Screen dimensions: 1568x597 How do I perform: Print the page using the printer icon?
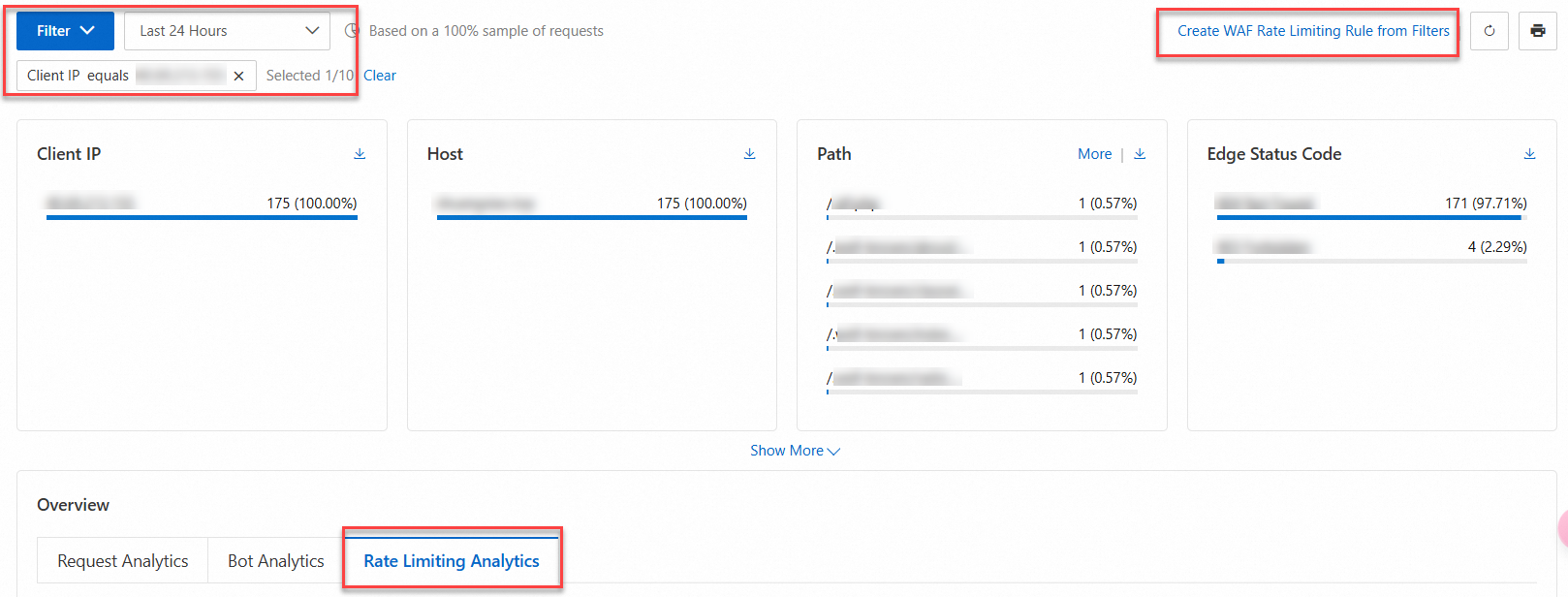pyautogui.click(x=1538, y=31)
